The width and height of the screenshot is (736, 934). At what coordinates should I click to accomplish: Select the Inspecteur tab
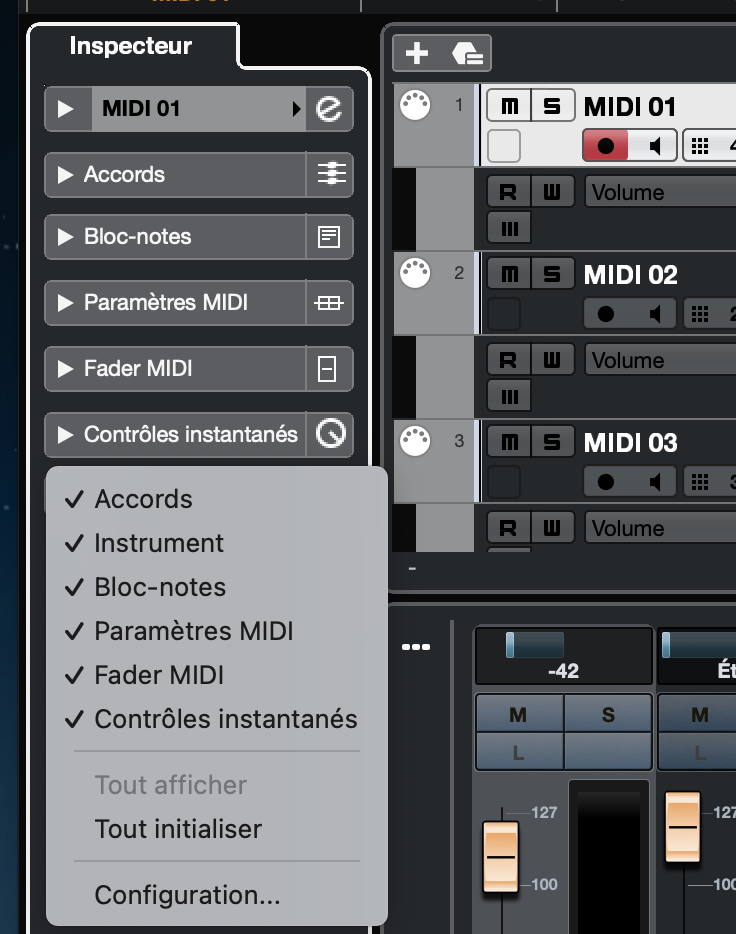[131, 46]
